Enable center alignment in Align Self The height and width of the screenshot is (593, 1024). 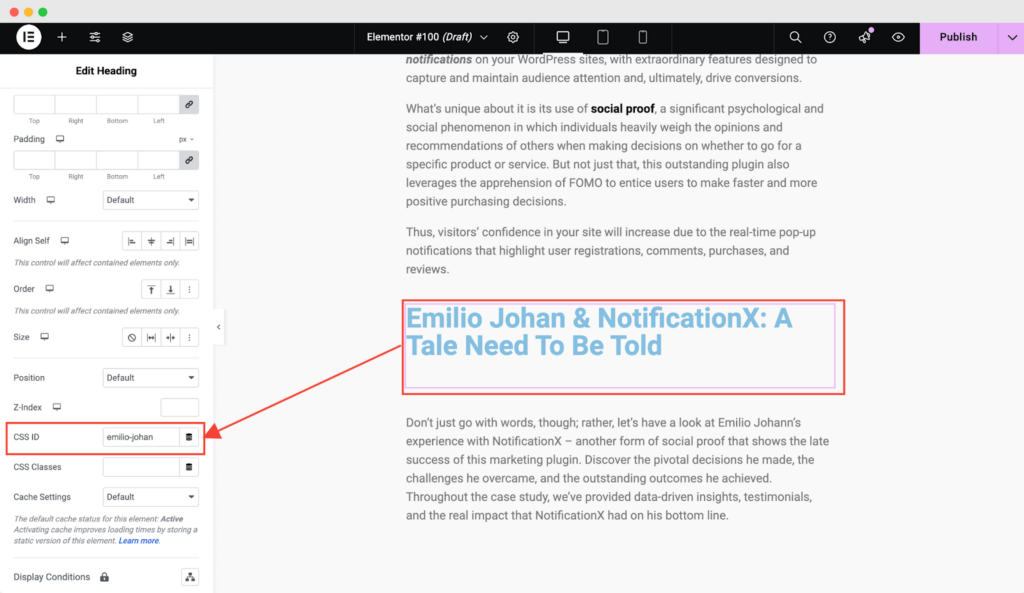(151, 240)
